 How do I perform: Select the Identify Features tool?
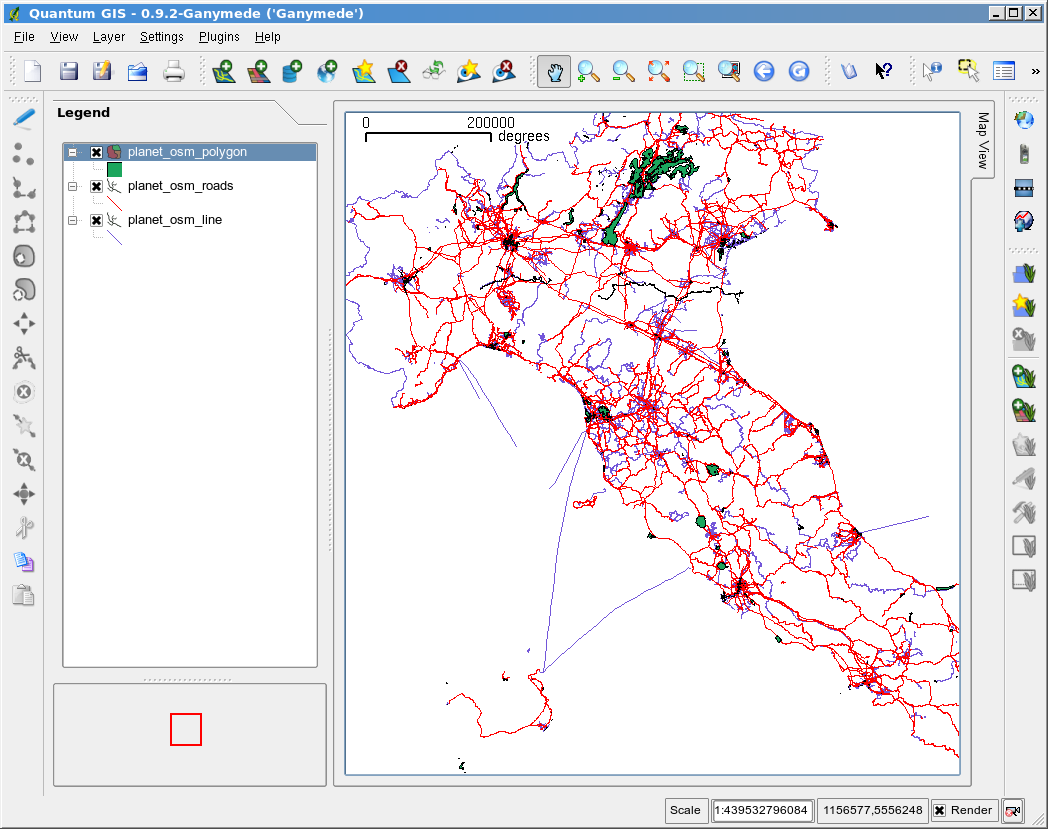(932, 71)
